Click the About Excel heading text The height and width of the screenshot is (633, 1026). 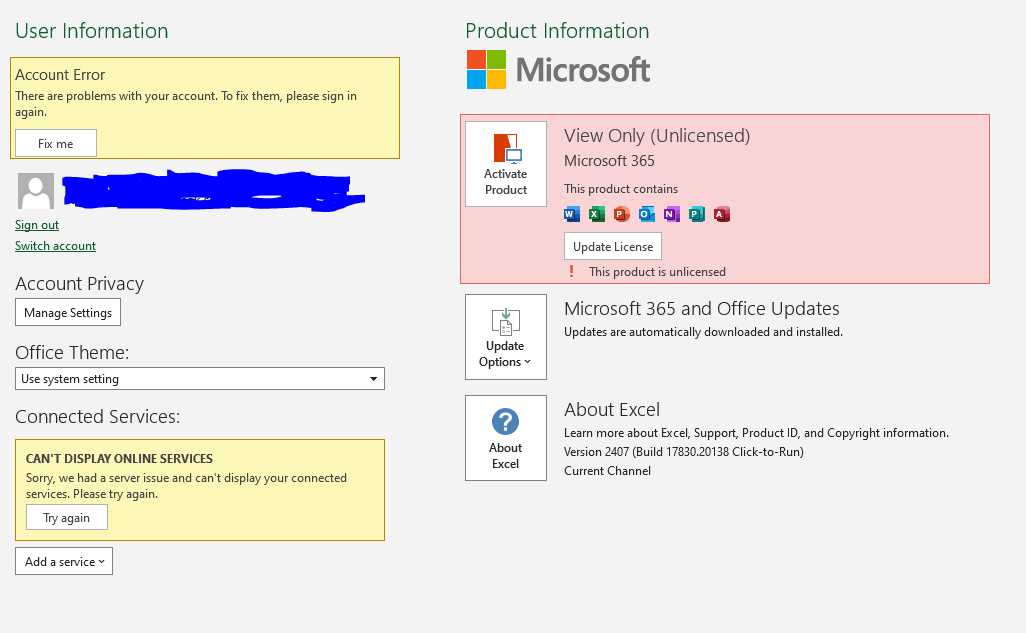tap(612, 410)
